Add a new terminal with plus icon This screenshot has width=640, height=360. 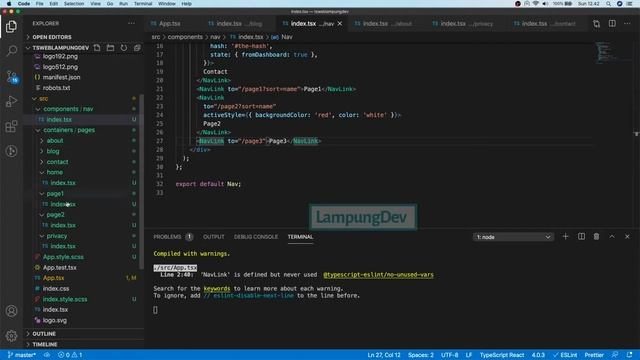pos(565,236)
